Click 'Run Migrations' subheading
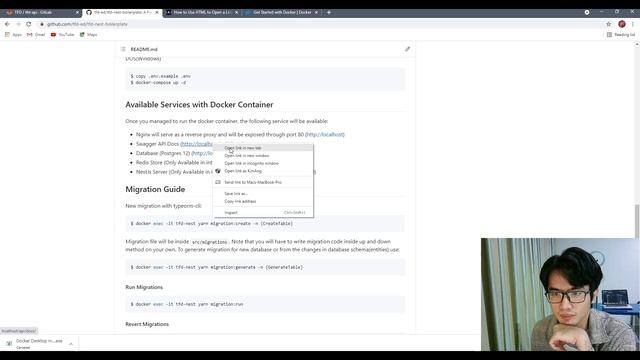This screenshot has width=640, height=360. coord(144,287)
